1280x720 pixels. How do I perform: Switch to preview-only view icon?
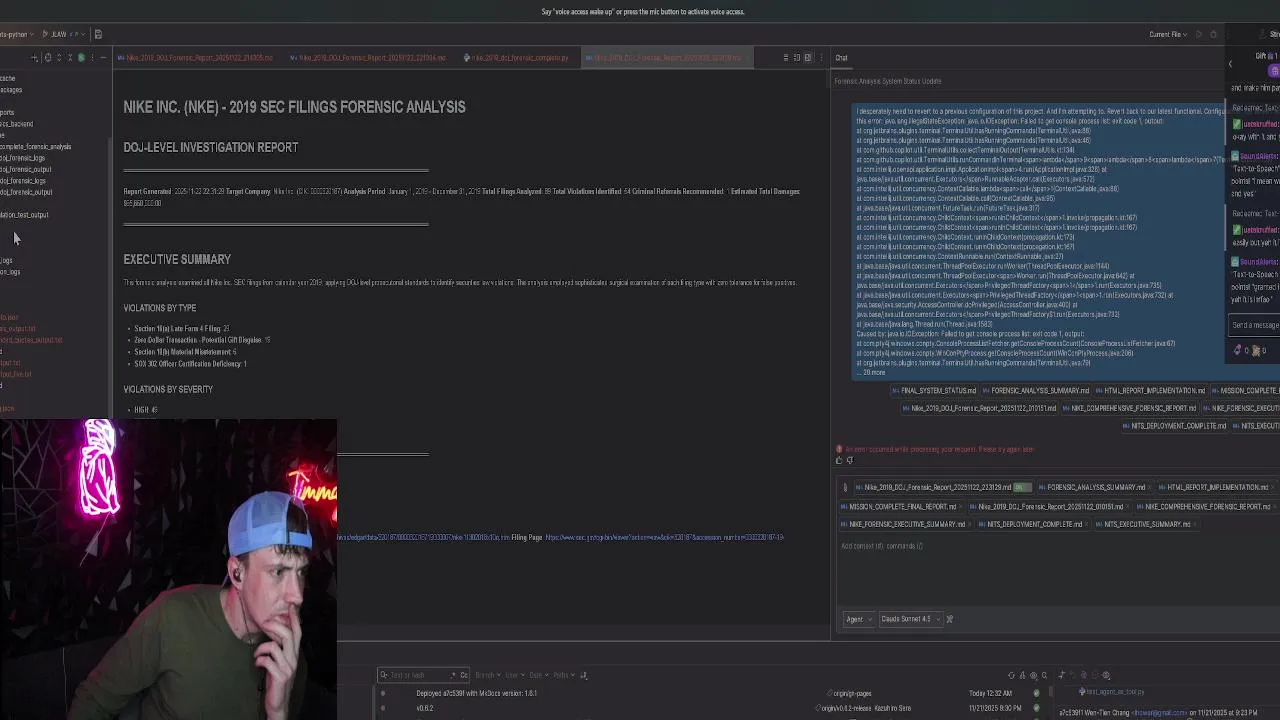point(808,58)
